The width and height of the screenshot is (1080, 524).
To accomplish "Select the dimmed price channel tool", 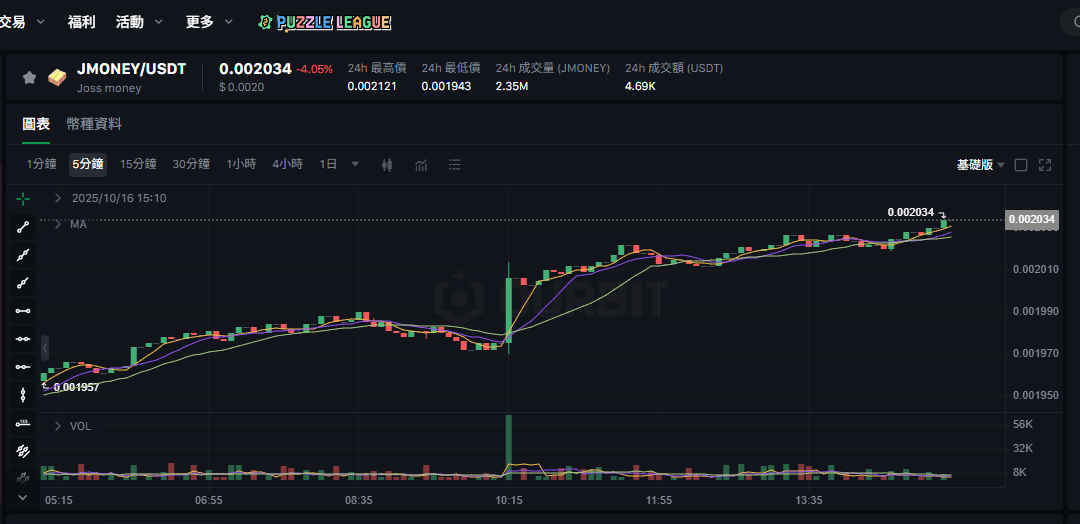I will coord(23,476).
